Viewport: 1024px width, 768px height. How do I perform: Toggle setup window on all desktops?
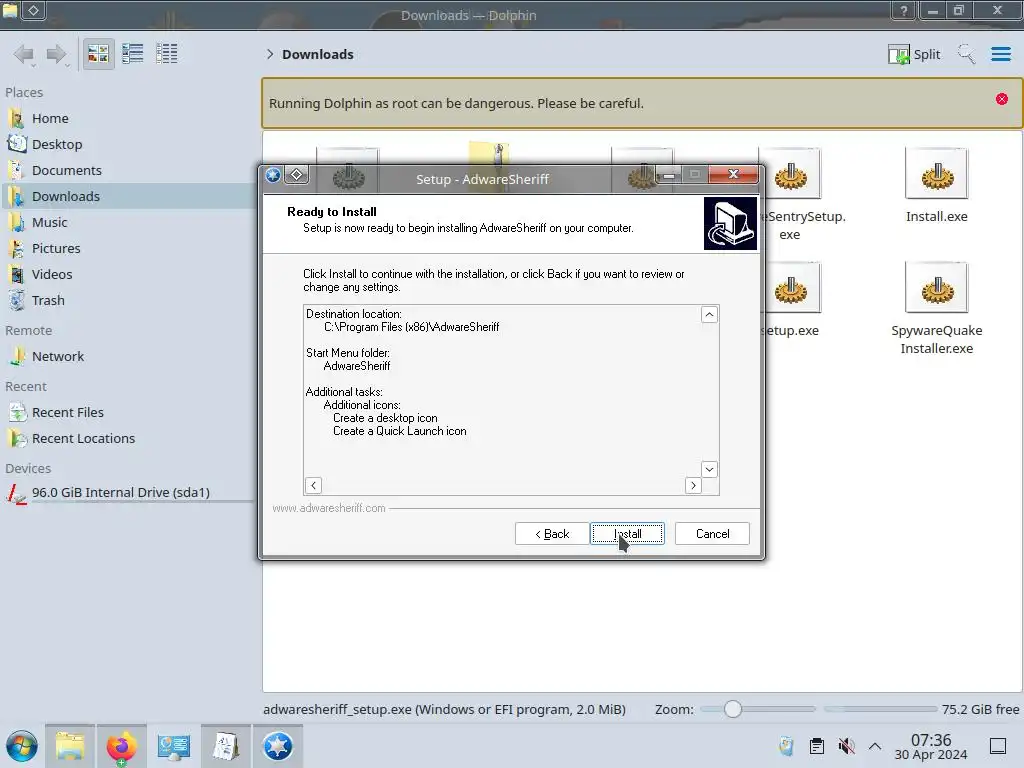pos(296,175)
